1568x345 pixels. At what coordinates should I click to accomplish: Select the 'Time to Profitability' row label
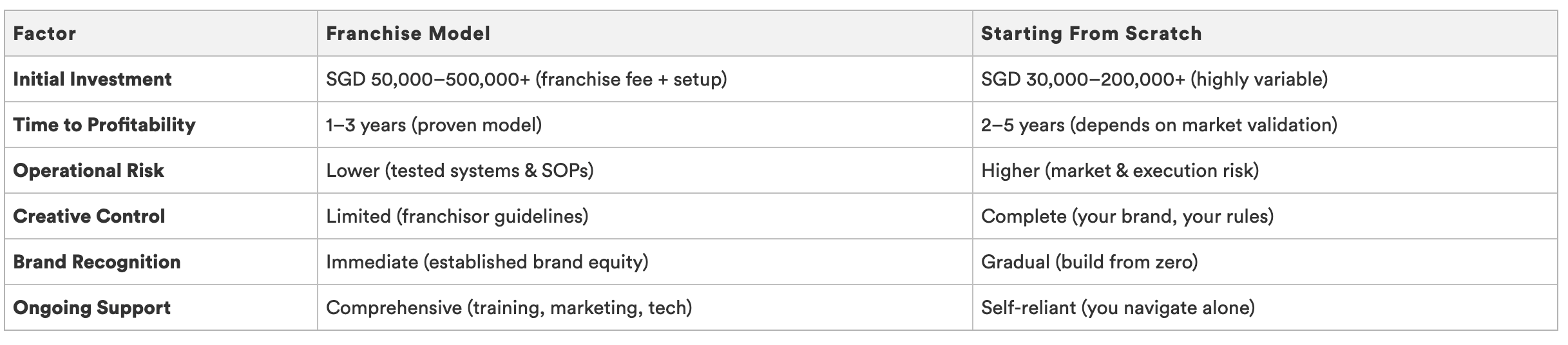[x=104, y=125]
